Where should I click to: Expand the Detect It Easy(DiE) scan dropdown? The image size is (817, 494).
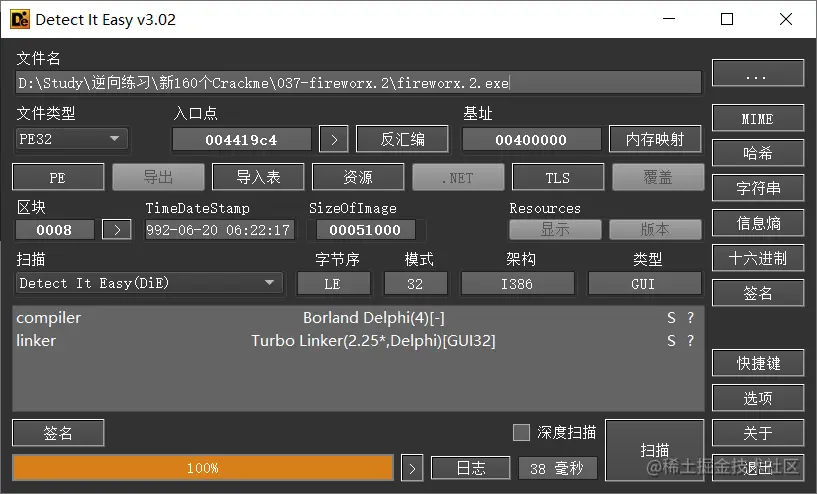[x=150, y=283]
